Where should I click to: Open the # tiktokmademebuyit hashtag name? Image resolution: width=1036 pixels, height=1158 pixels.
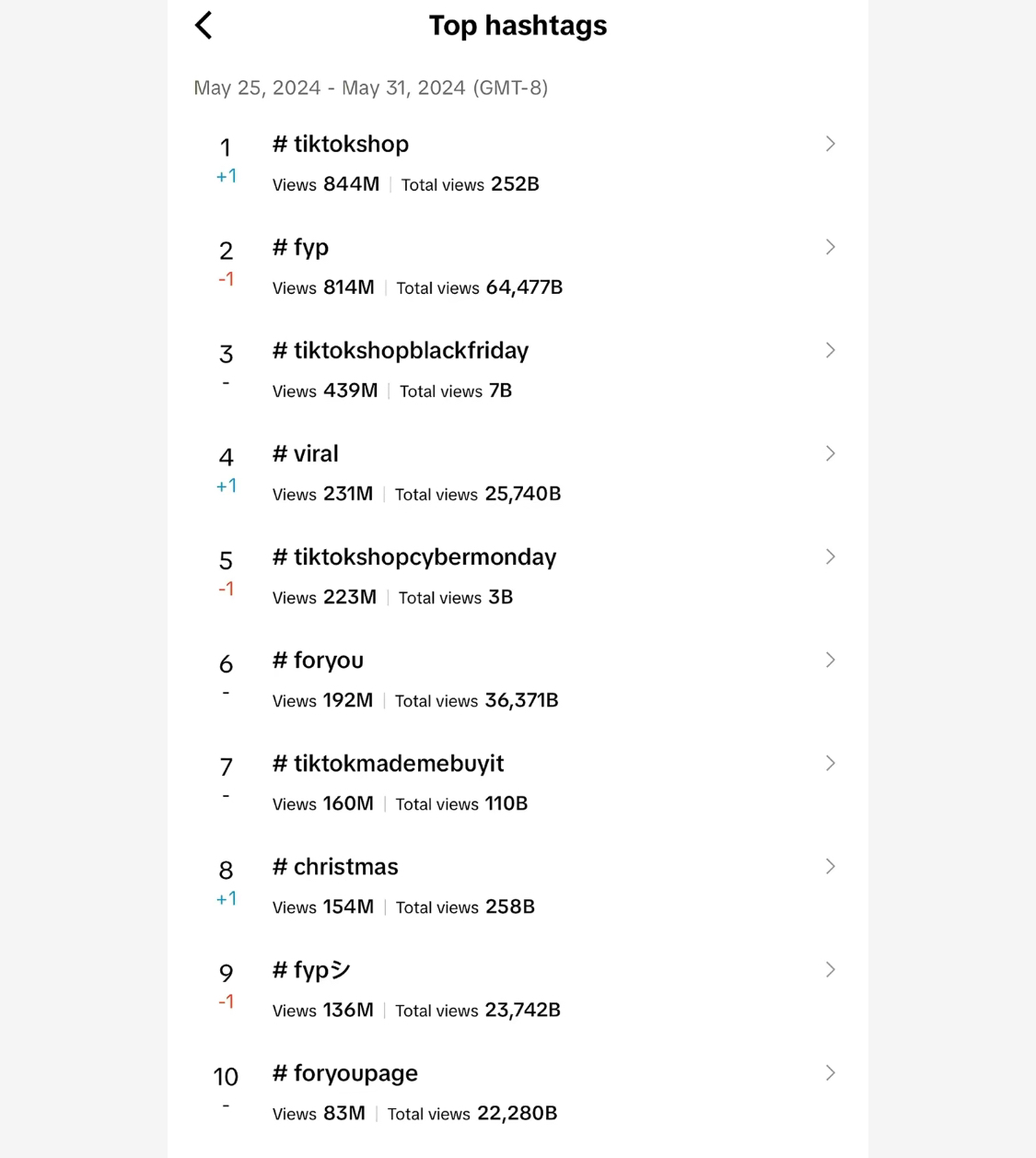tap(388, 764)
